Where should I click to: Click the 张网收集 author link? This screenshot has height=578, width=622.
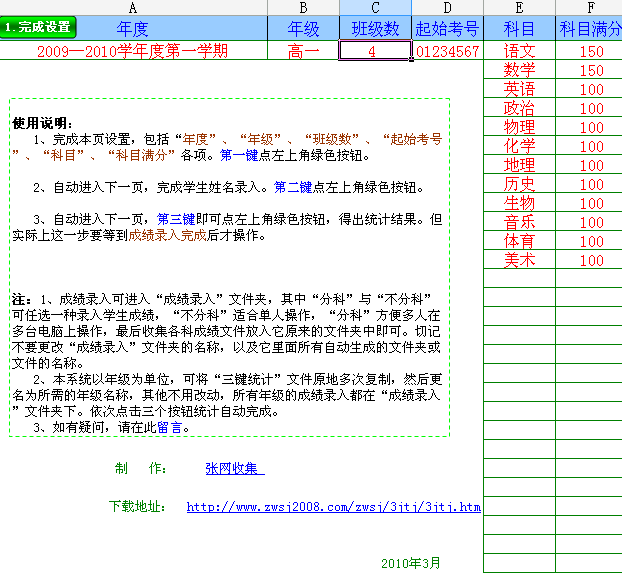click(234, 468)
